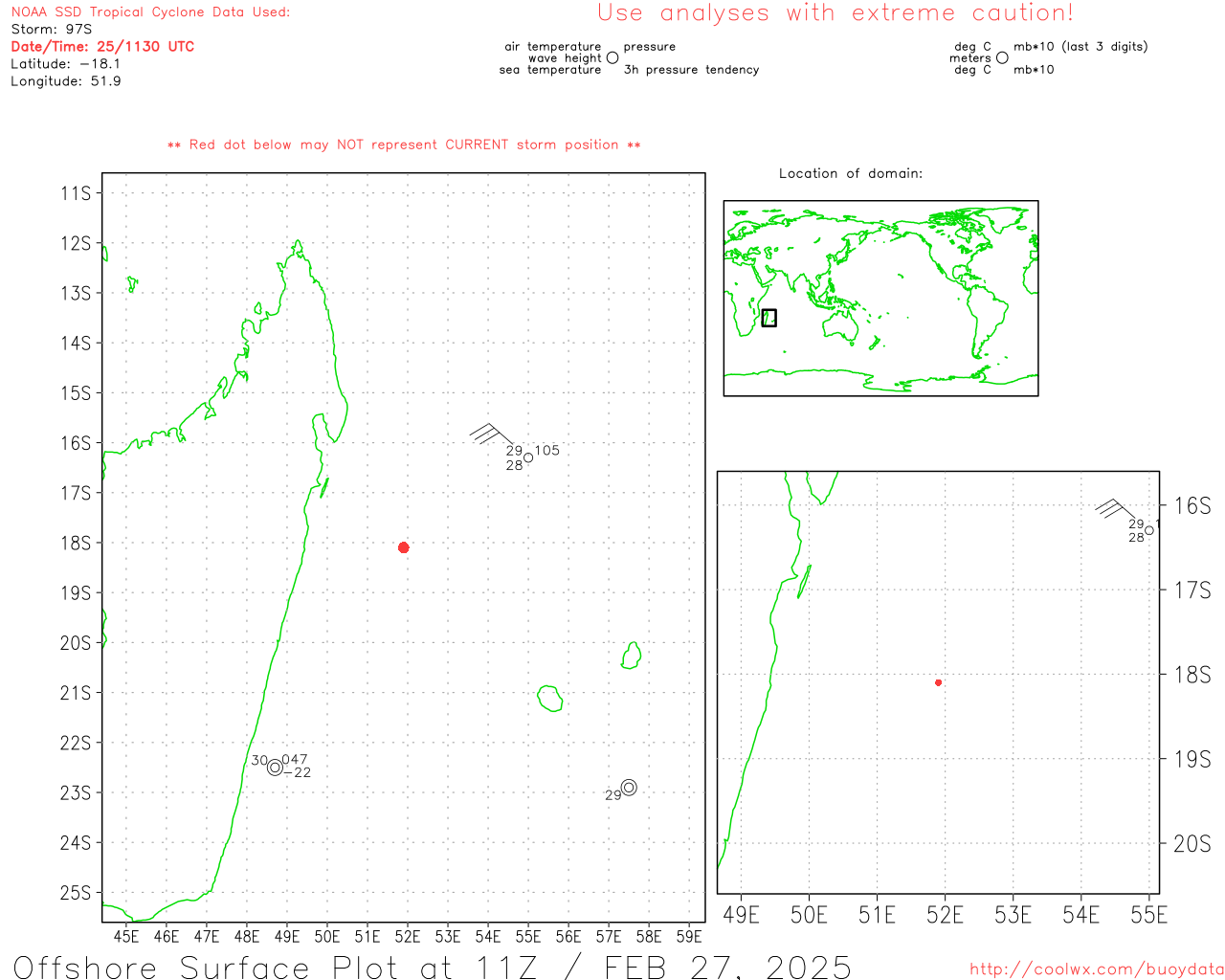Click the world locator map thumbnail
1225x980 pixels.
coord(880,298)
